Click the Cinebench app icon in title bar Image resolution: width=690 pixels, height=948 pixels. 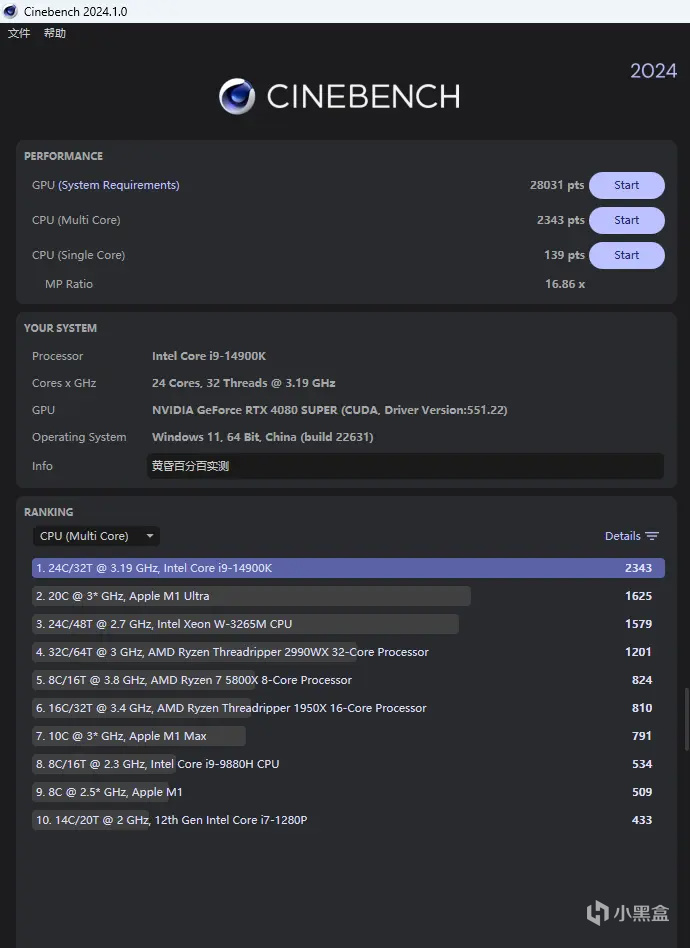point(10,11)
